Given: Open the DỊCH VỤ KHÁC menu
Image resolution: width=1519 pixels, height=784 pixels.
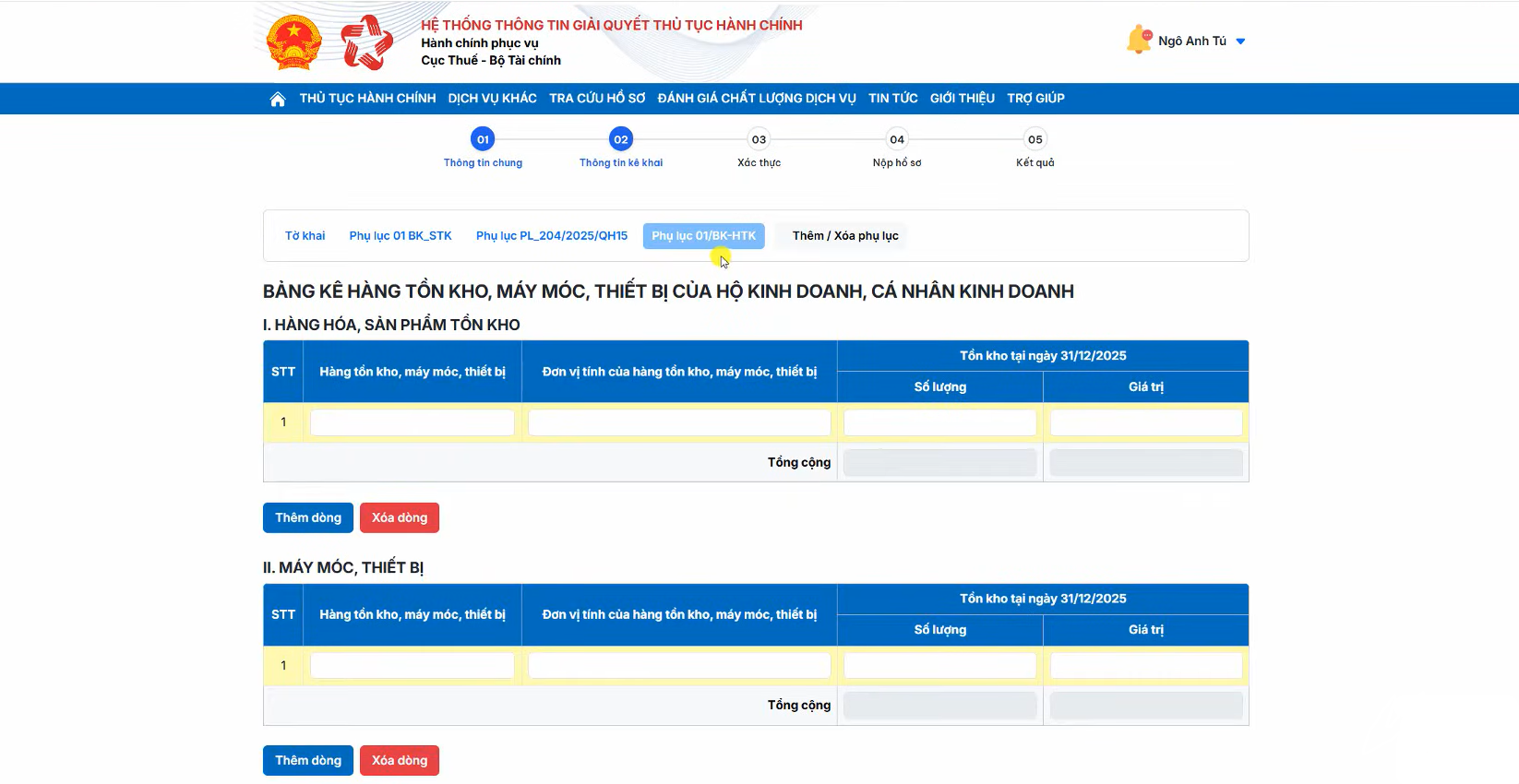Looking at the screenshot, I should 492,99.
